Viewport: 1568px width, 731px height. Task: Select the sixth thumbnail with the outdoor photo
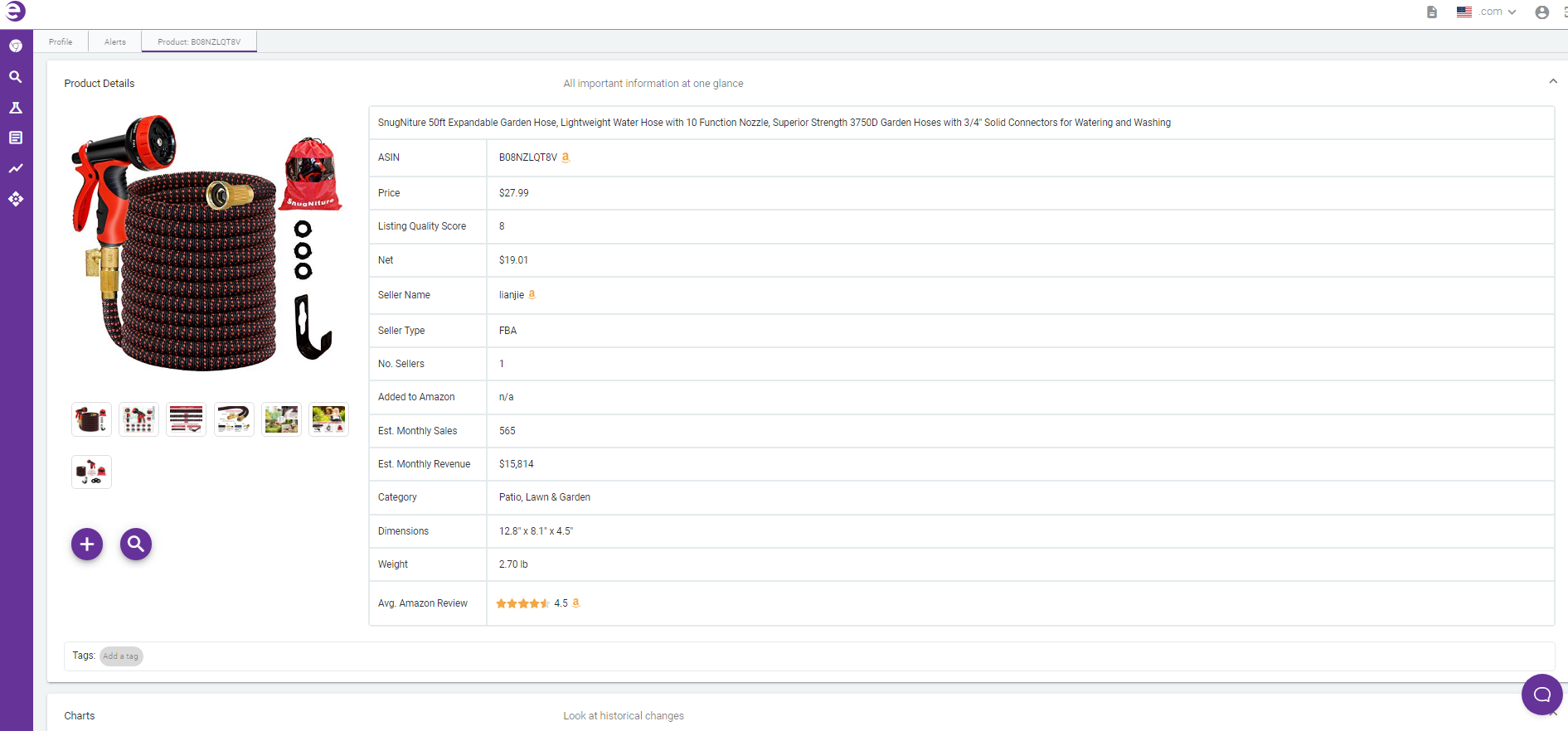[x=328, y=419]
